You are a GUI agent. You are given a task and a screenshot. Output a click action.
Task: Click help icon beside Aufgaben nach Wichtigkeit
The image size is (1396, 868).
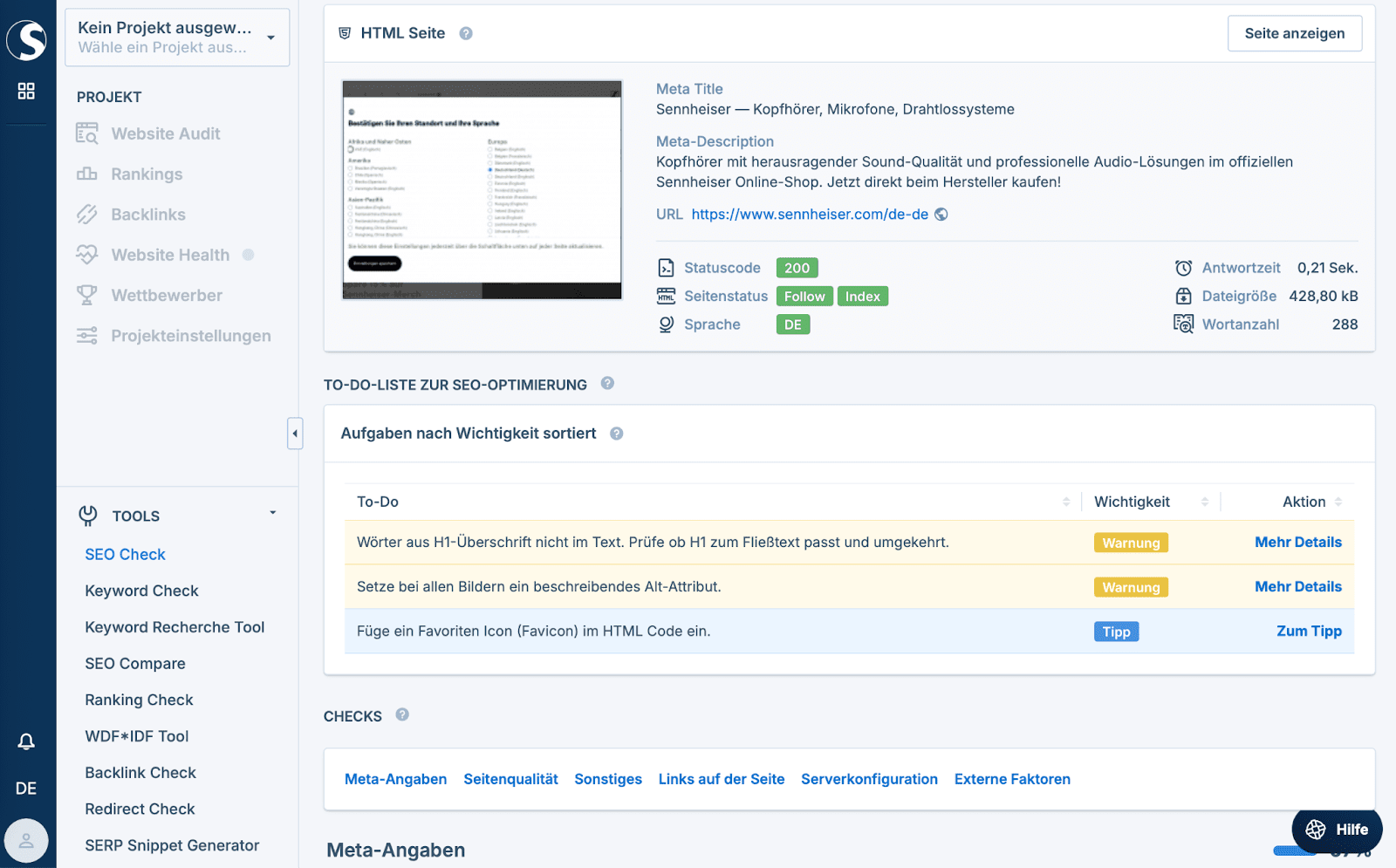click(616, 434)
